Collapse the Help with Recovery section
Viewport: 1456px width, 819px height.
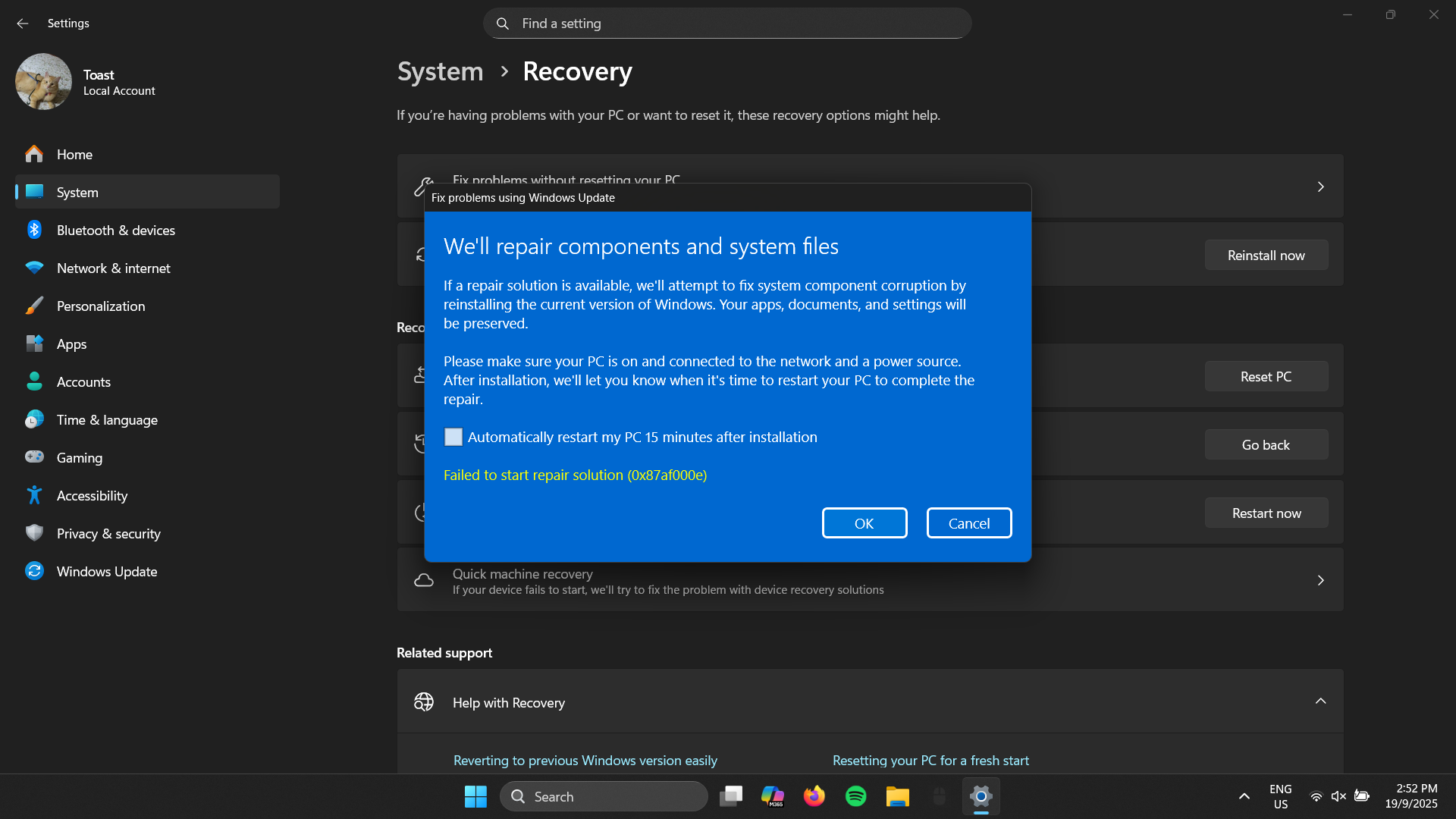[x=1322, y=701]
